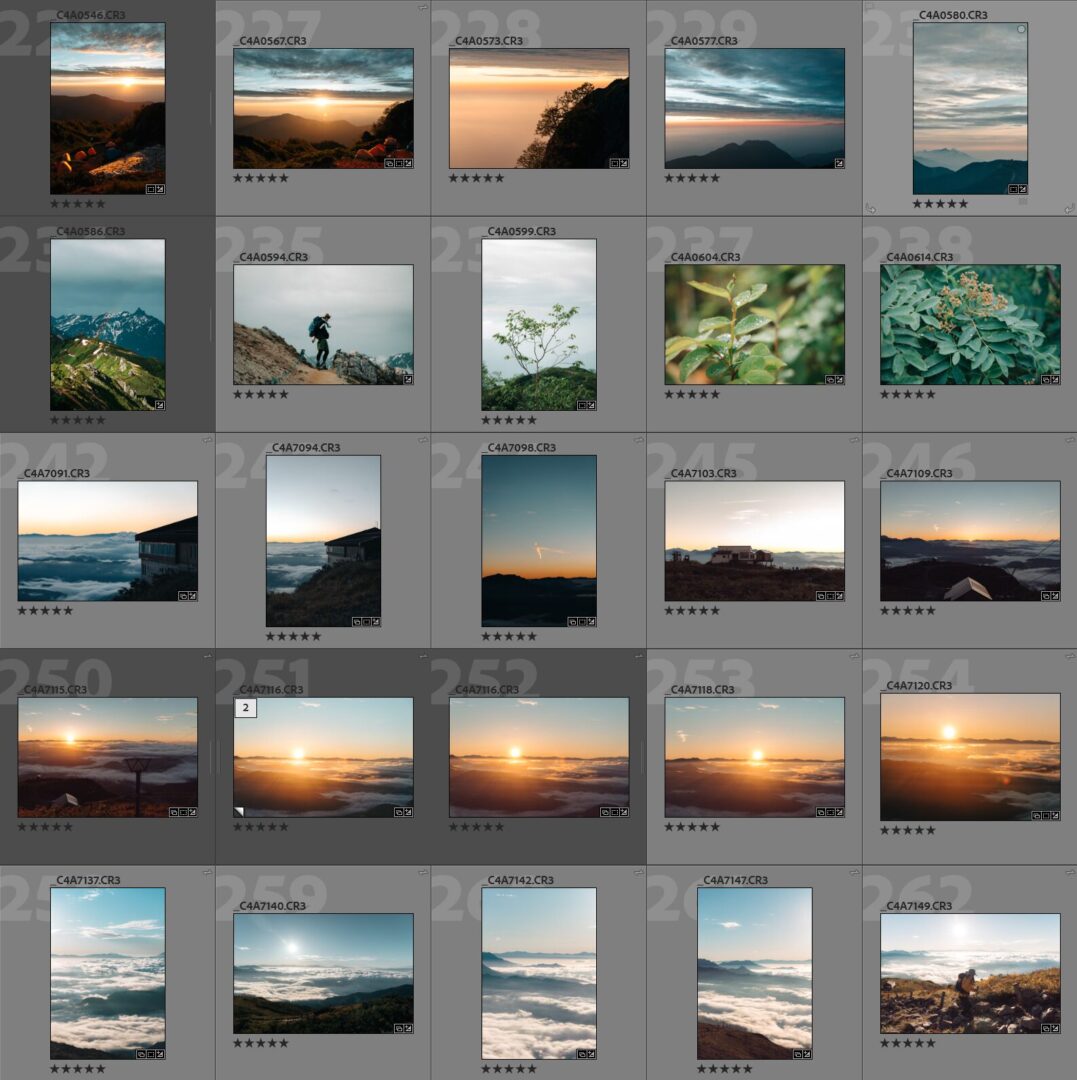
Task: Select the leaf close-up thumbnail _C4A0614.CR3
Action: pos(969,325)
